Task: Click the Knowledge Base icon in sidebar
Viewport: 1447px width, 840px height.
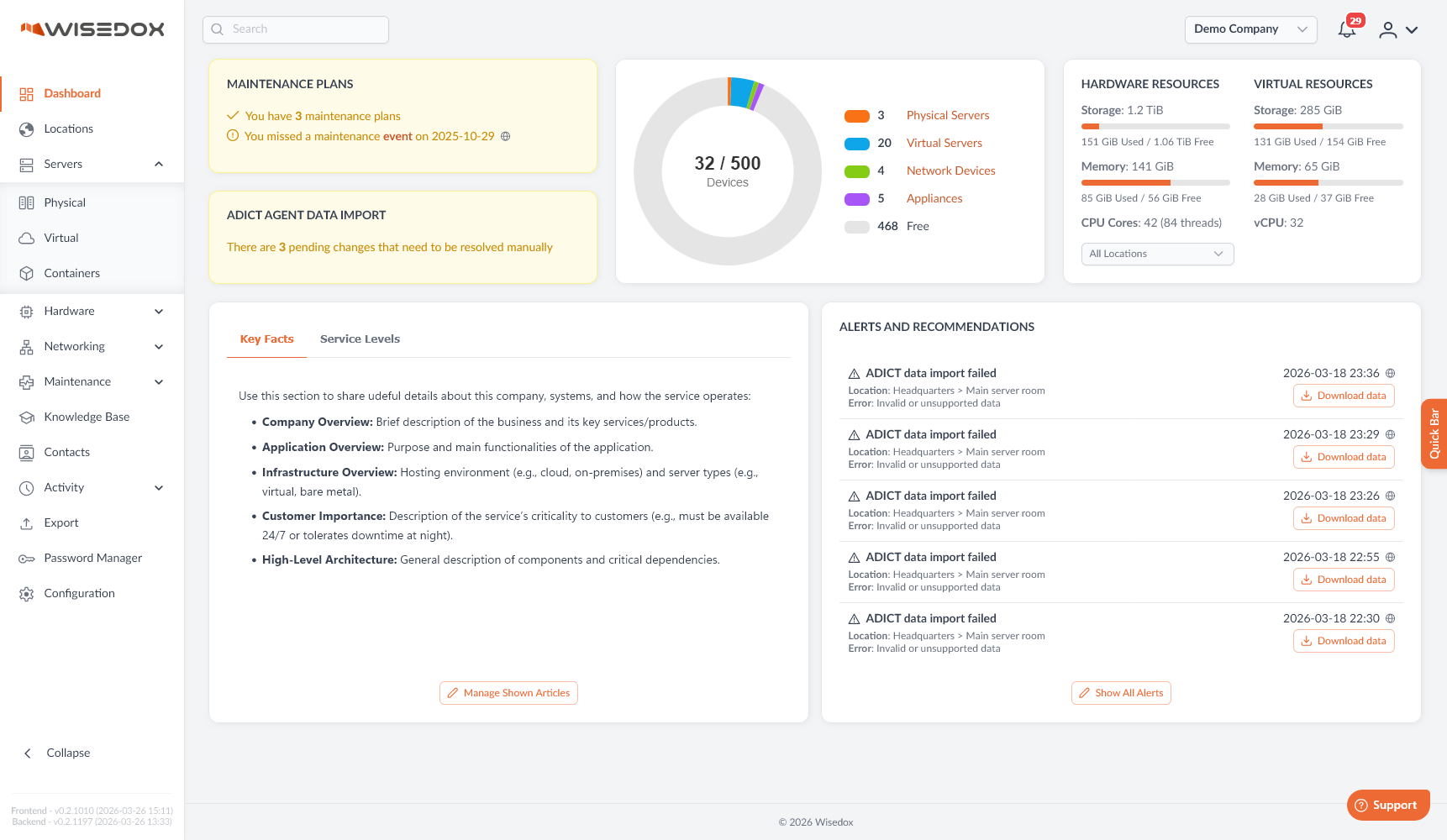Action: coord(27,417)
